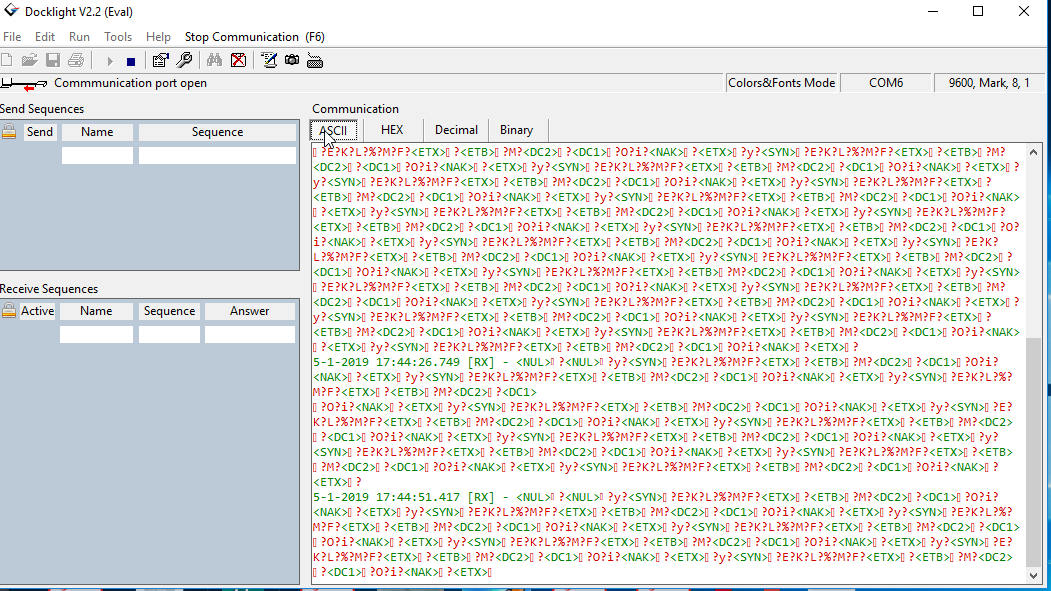Viewport: 1051px width, 591px height.
Task: Click the Send Sequences panel title
Action: (42, 109)
